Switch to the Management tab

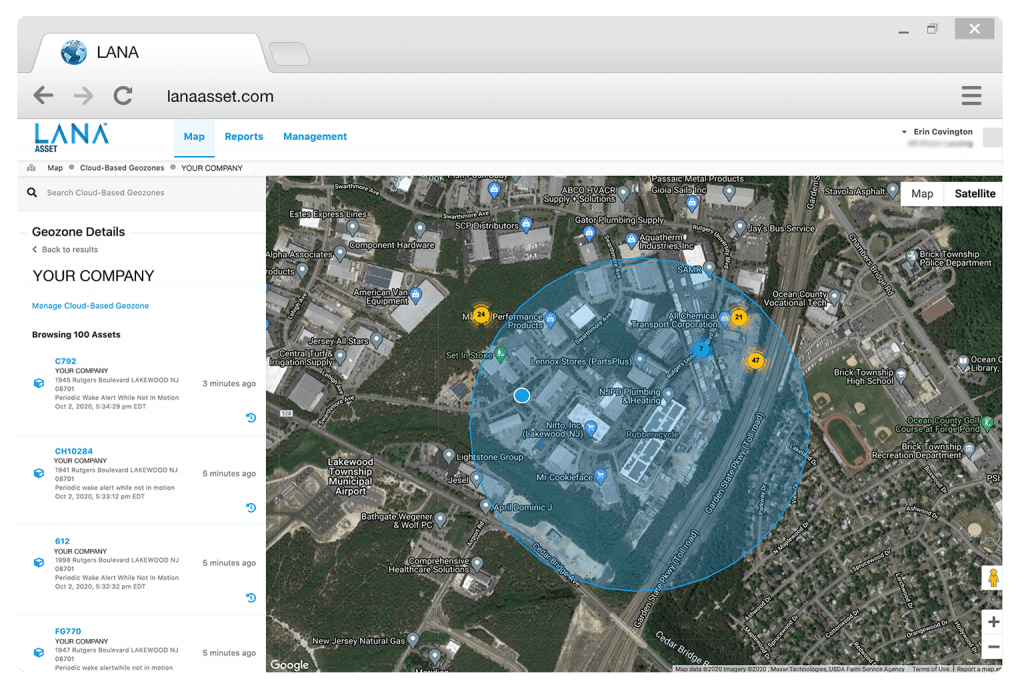[x=315, y=137]
